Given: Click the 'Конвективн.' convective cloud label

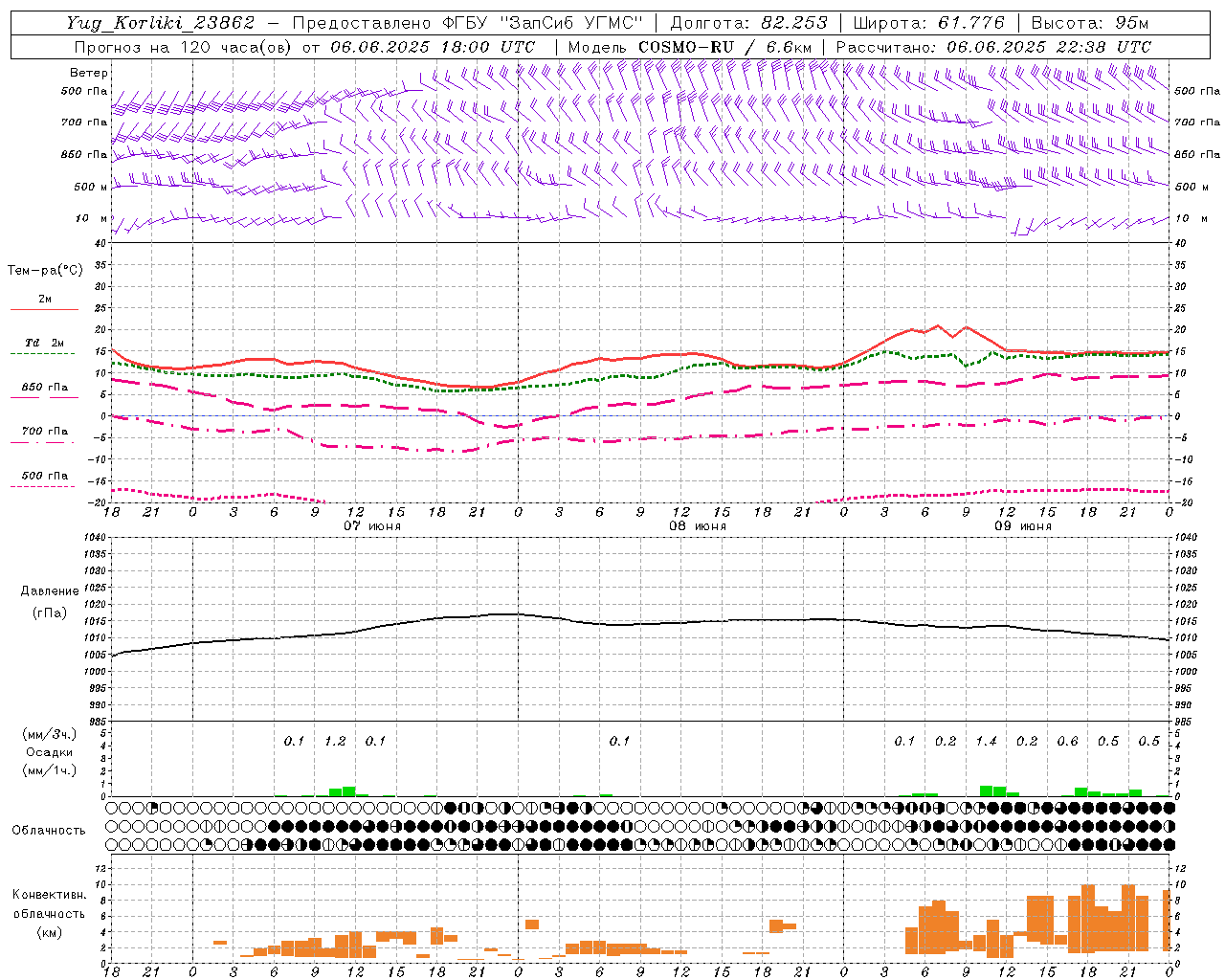Looking at the screenshot, I should click(50, 895).
